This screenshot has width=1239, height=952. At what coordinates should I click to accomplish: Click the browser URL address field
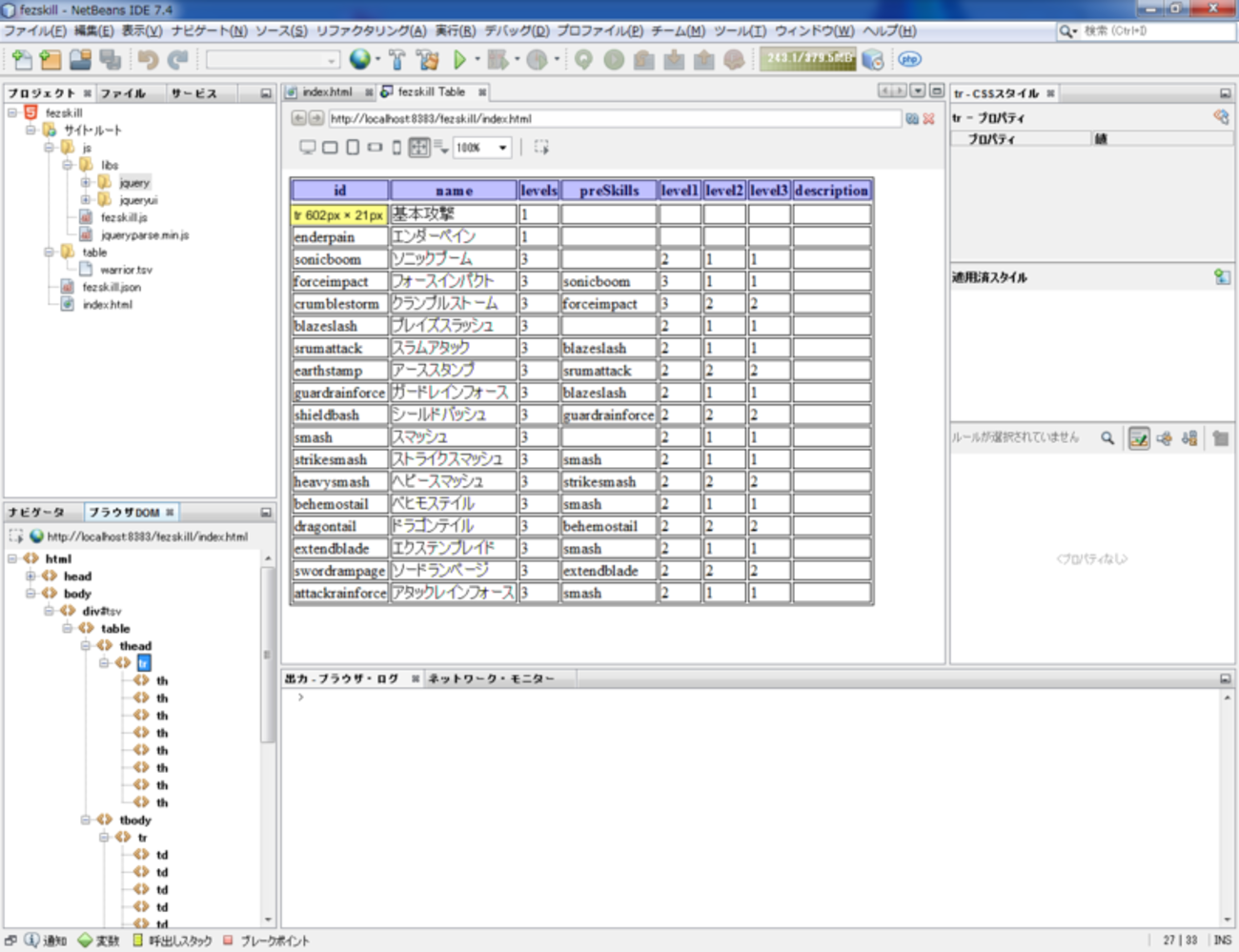(610, 119)
